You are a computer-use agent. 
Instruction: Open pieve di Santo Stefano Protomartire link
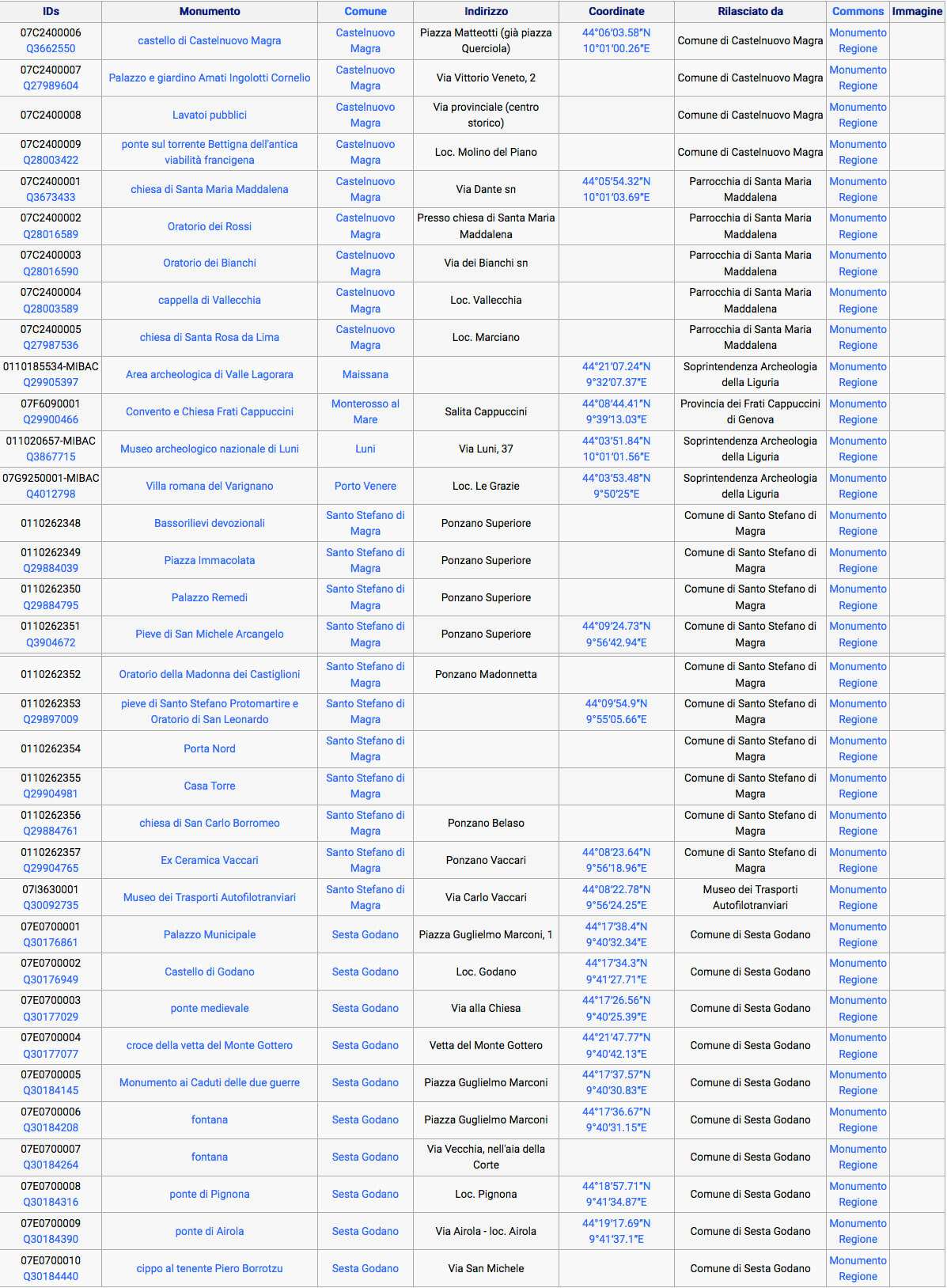(x=210, y=711)
